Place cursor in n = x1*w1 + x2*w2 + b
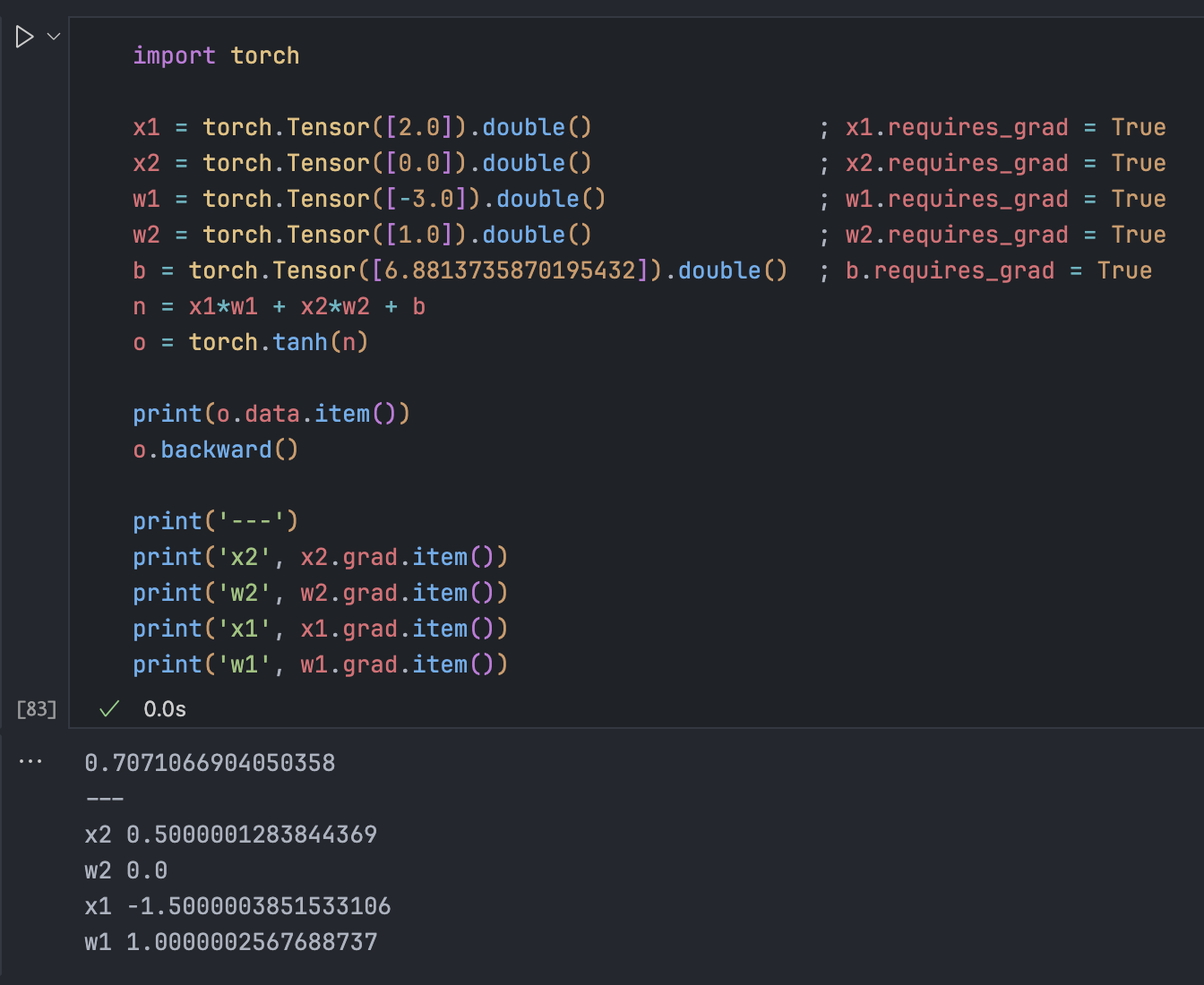Image resolution: width=1204 pixels, height=985 pixels. coord(279,306)
